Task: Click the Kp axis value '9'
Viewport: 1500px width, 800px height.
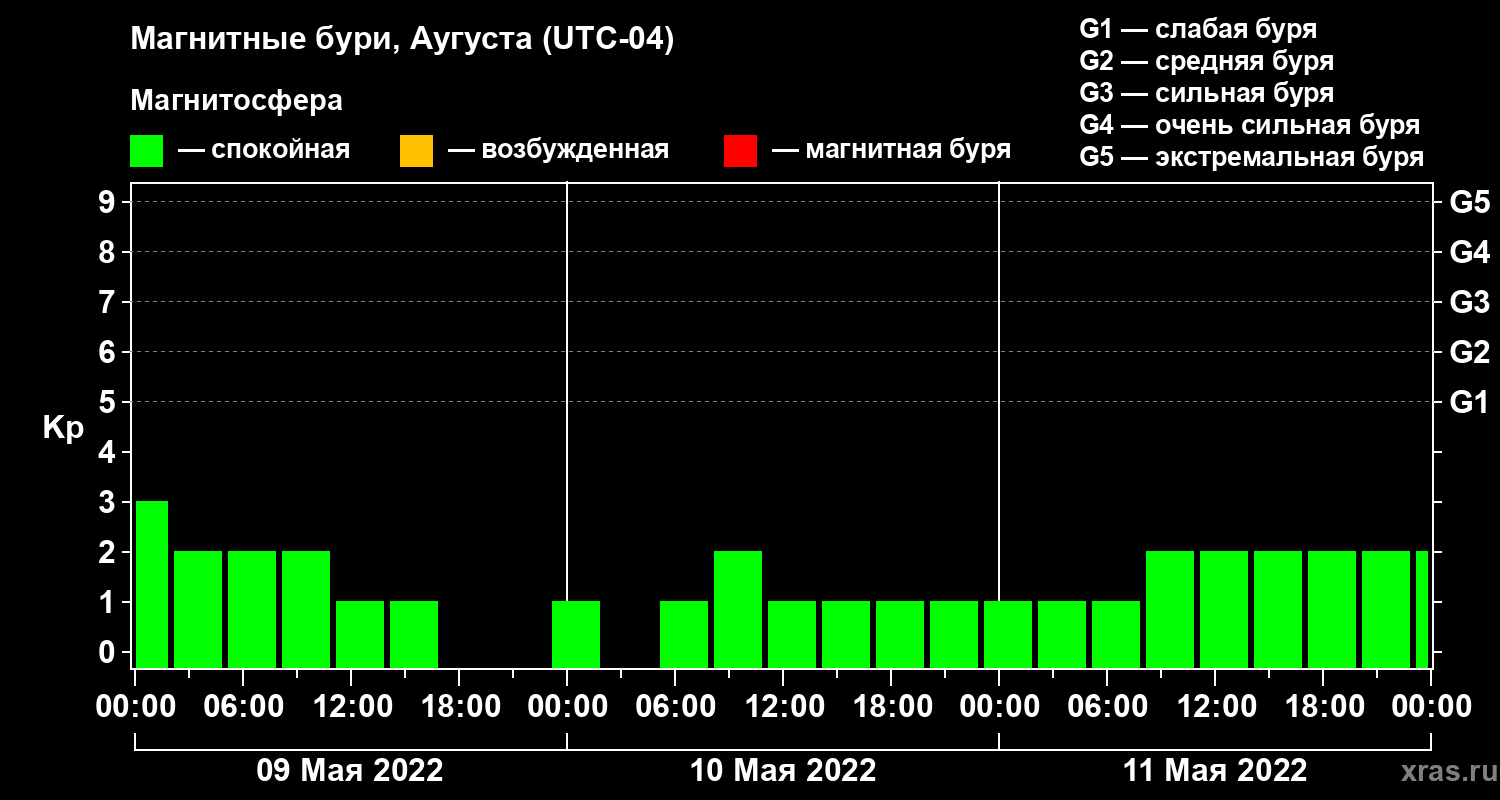Action: pos(109,202)
